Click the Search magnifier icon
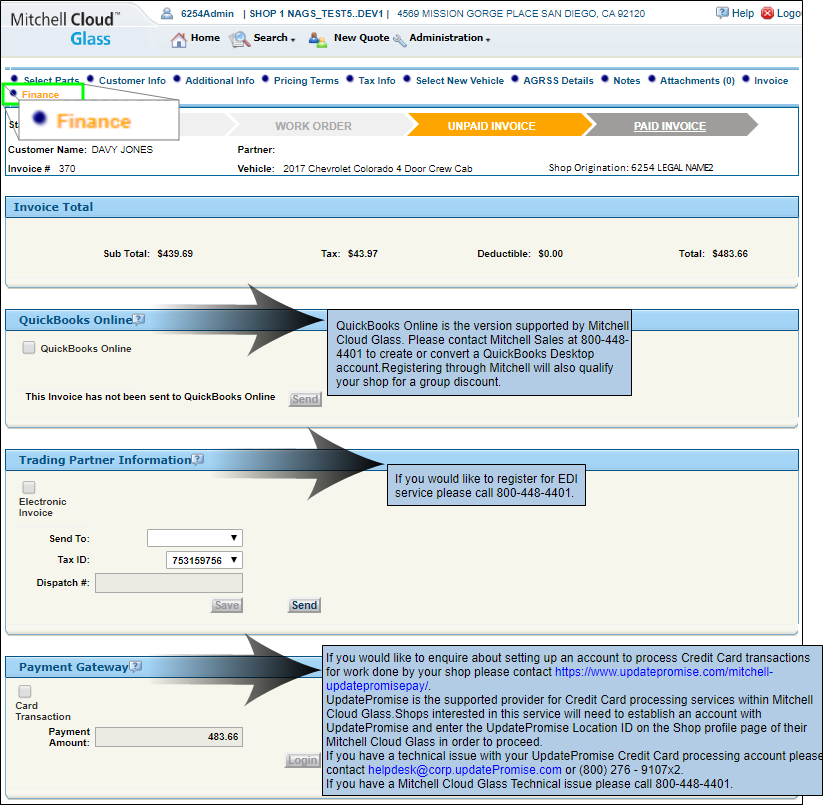835x805 pixels. [x=239, y=40]
